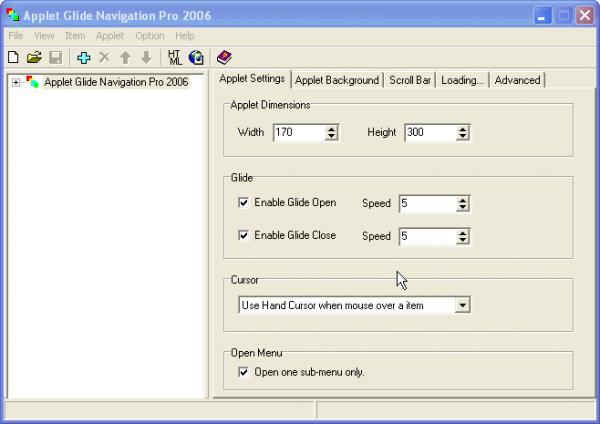Decrease the Glide Open speed with the down arrow
The height and width of the screenshot is (424, 600).
[x=463, y=207]
